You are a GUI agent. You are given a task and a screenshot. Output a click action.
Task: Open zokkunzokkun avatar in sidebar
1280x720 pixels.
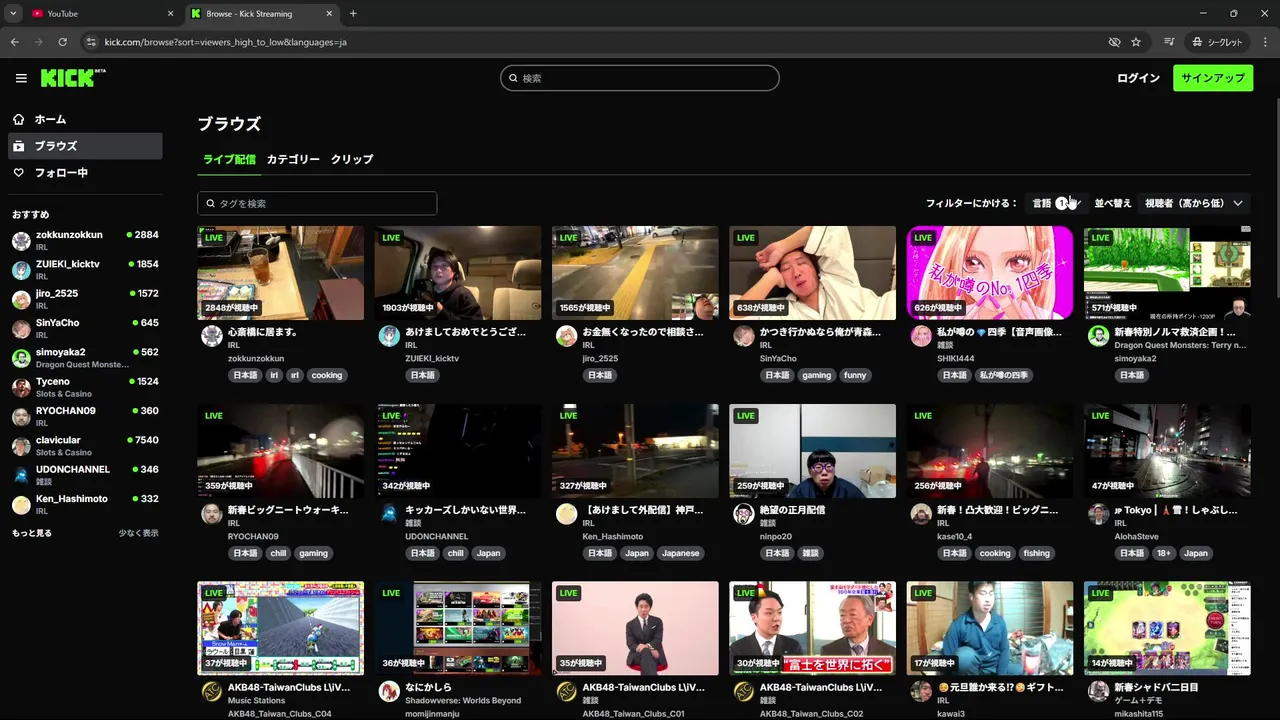click(21, 241)
